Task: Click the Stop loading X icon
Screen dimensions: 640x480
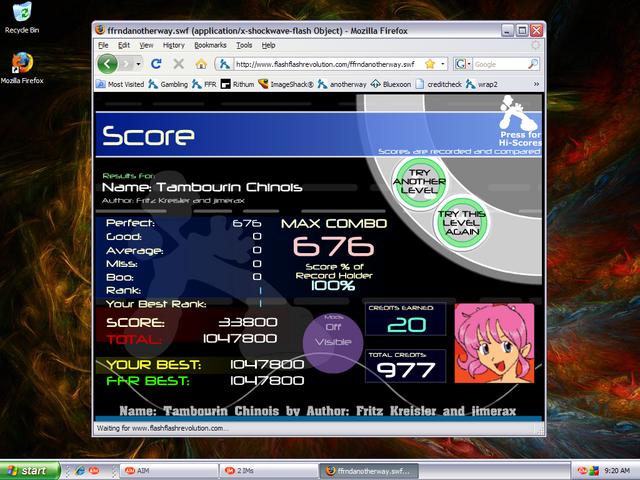Action: [178, 64]
